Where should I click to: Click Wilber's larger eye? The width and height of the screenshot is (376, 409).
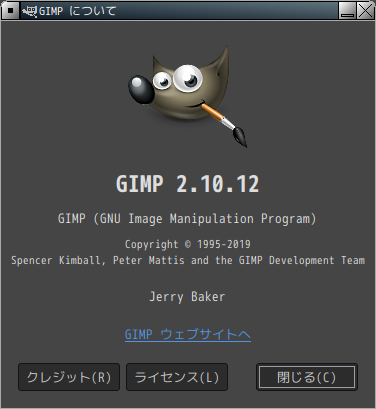point(188,79)
